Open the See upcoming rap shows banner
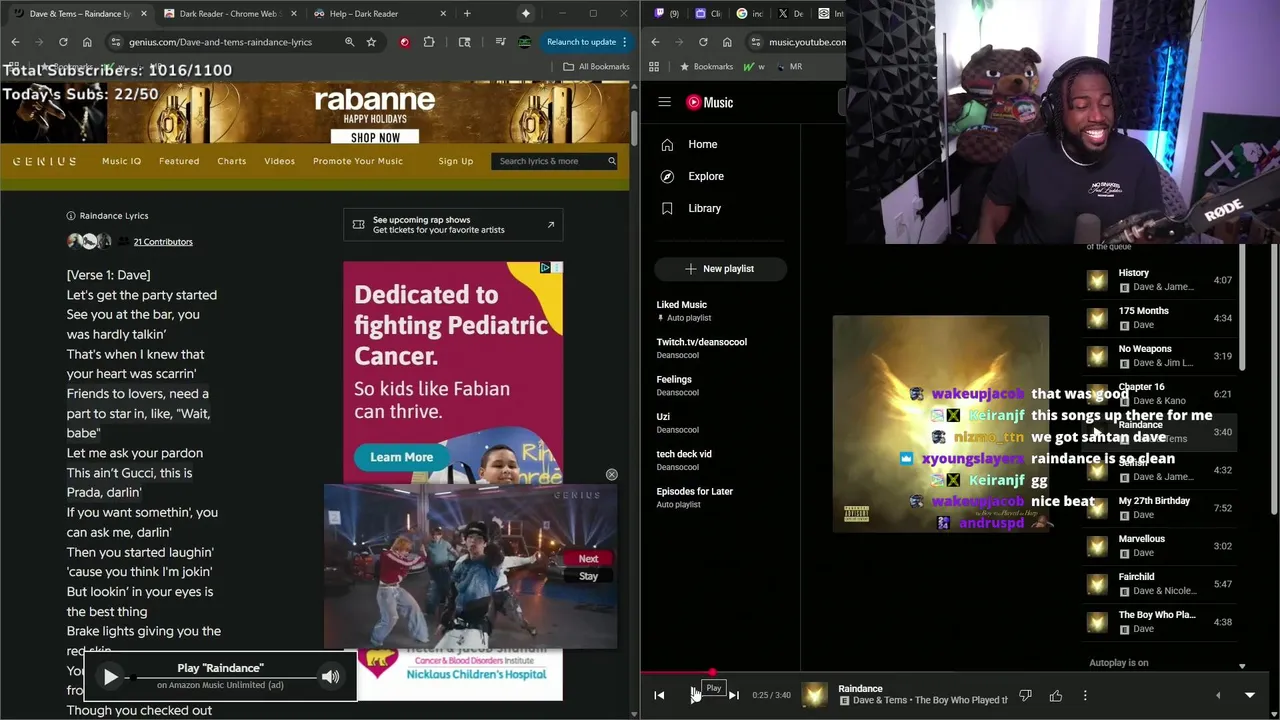This screenshot has height=720, width=1280. click(453, 225)
